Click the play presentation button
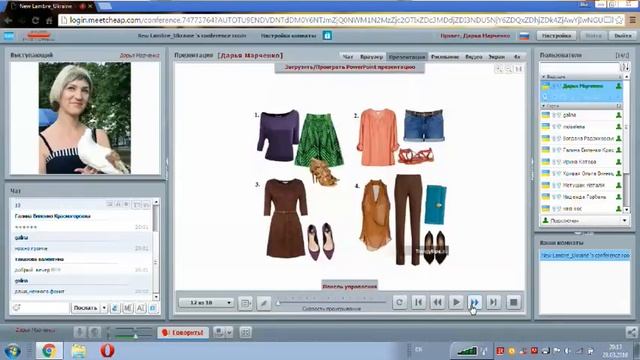Viewport: 640px width, 360px height. pos(456,302)
